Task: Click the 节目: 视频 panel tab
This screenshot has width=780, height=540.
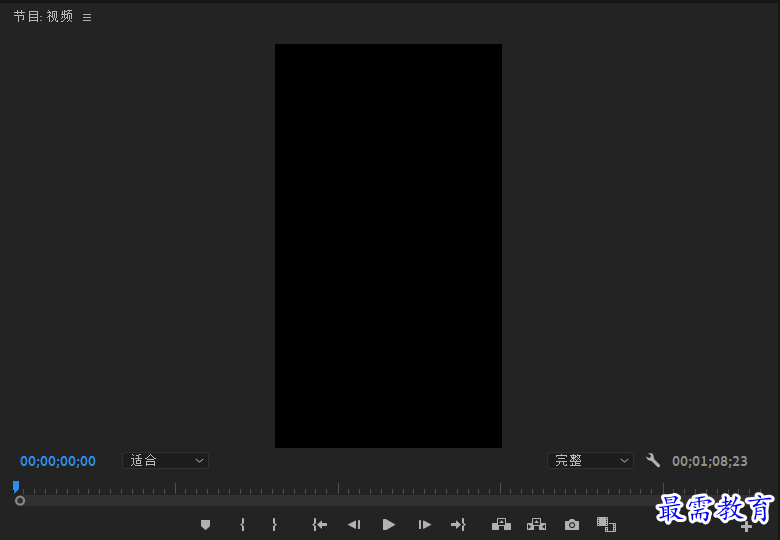Action: point(43,16)
